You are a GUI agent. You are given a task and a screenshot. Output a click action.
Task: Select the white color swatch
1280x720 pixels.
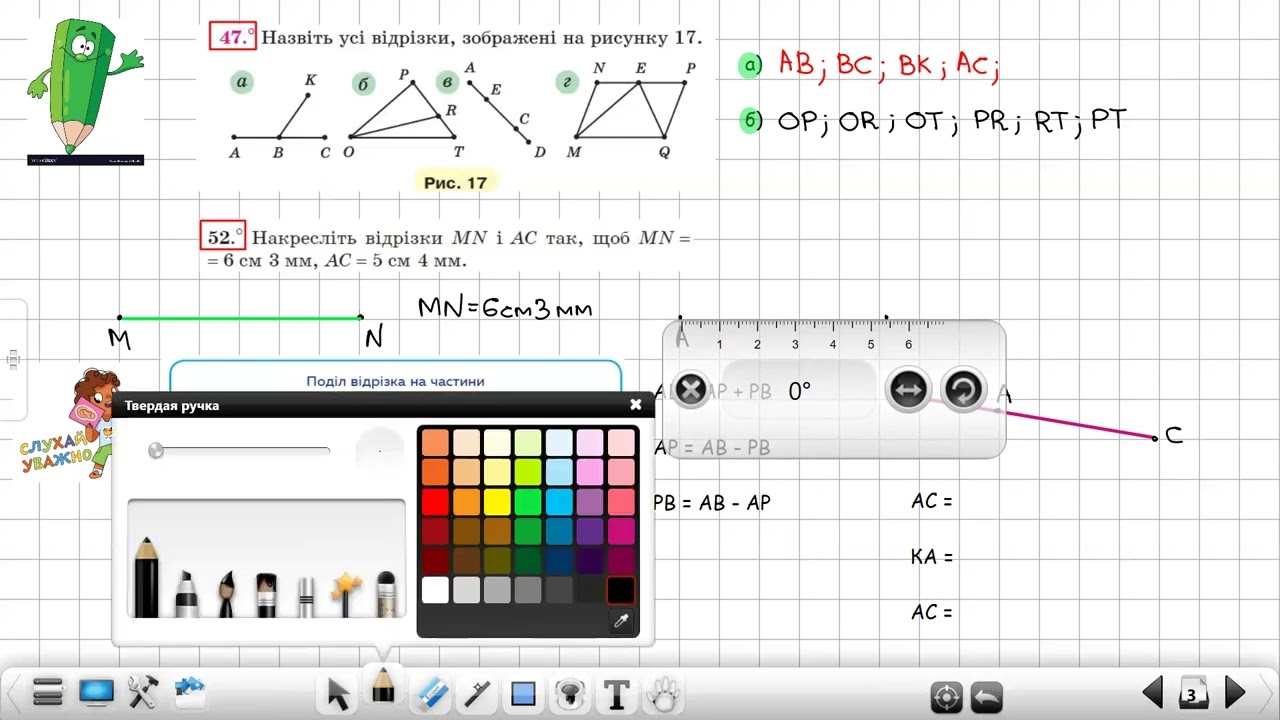pyautogui.click(x=435, y=590)
